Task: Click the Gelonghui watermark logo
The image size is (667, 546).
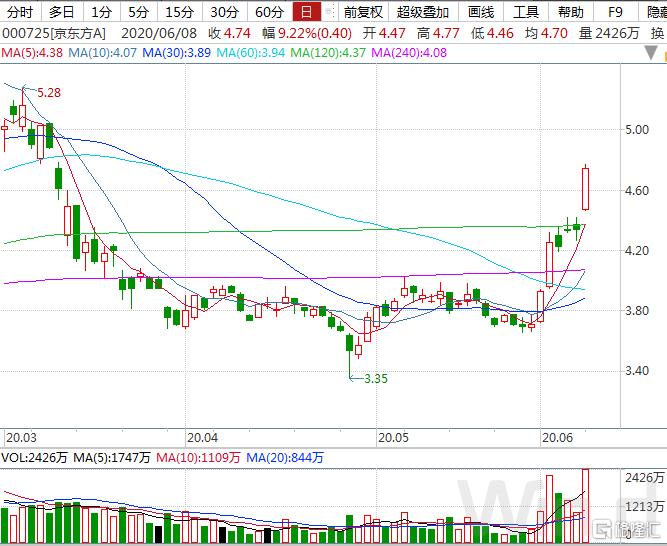Action: pos(629,530)
